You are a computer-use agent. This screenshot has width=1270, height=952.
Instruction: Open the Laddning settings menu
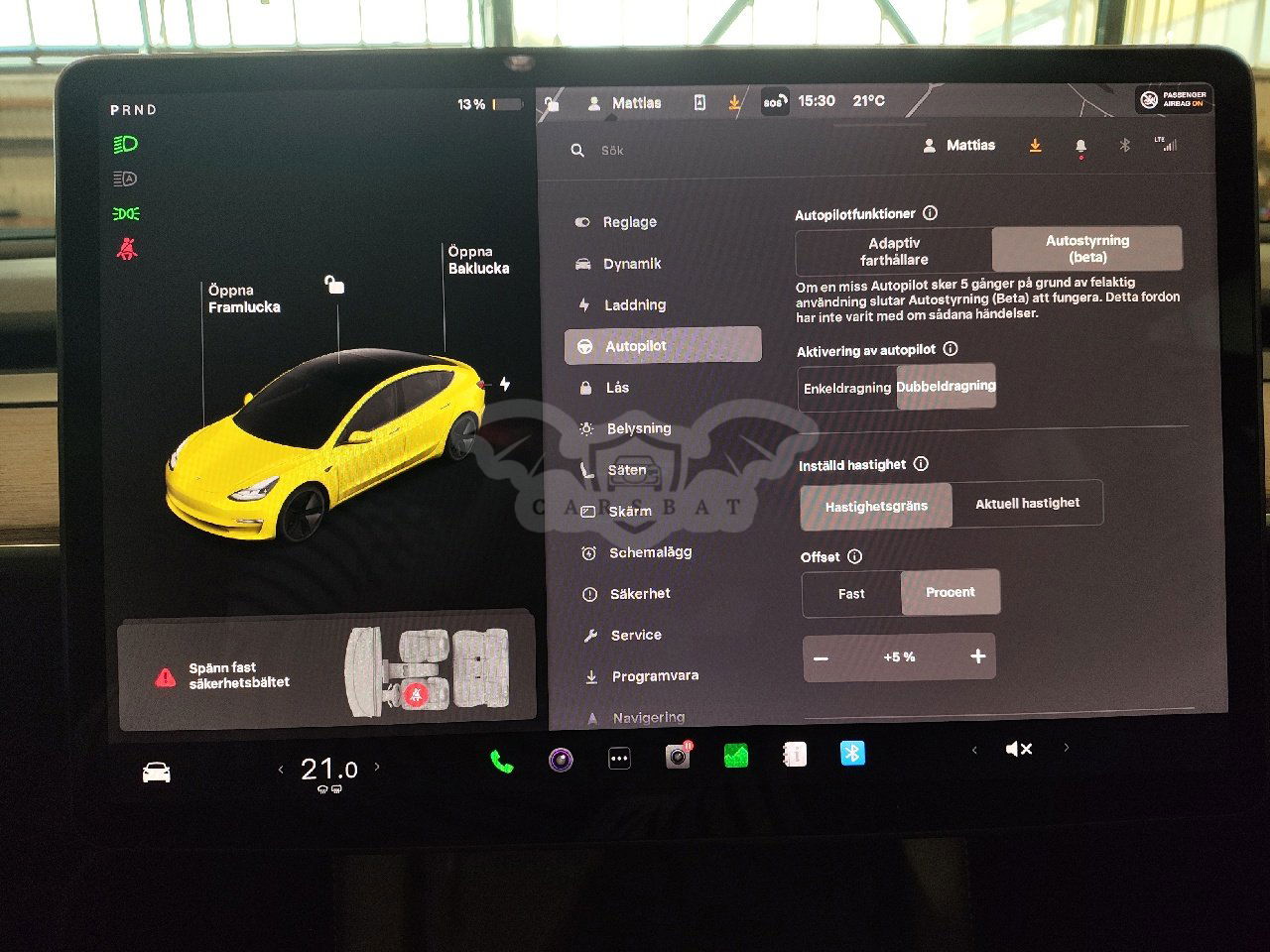click(x=635, y=305)
